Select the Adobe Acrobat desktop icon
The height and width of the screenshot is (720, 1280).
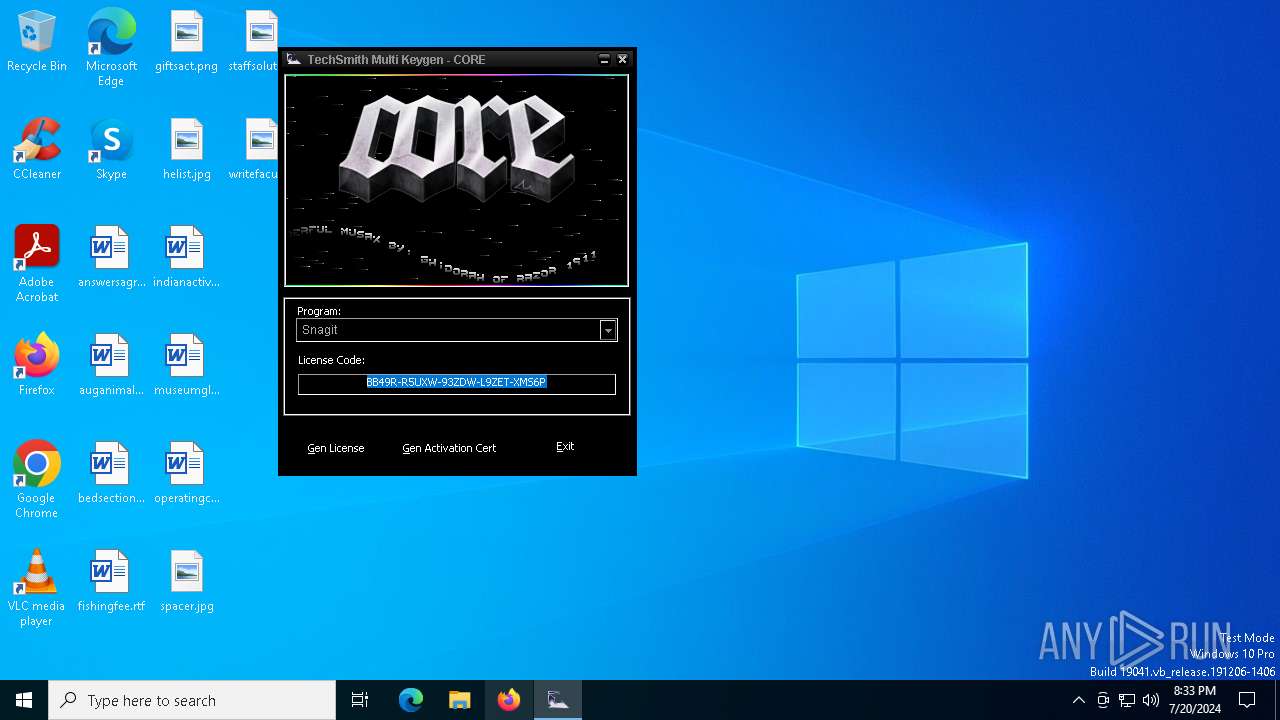pyautogui.click(x=37, y=264)
